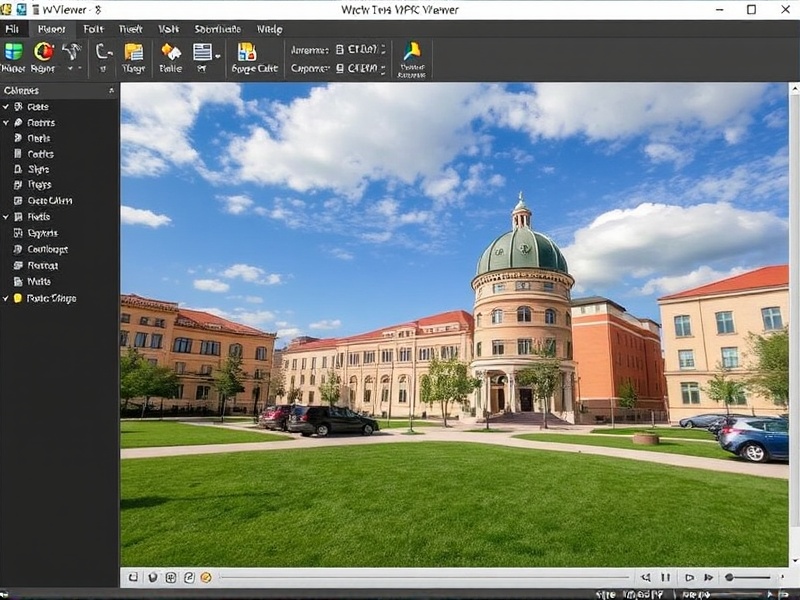
Task: Click the play button in the playback controls
Action: click(x=689, y=577)
